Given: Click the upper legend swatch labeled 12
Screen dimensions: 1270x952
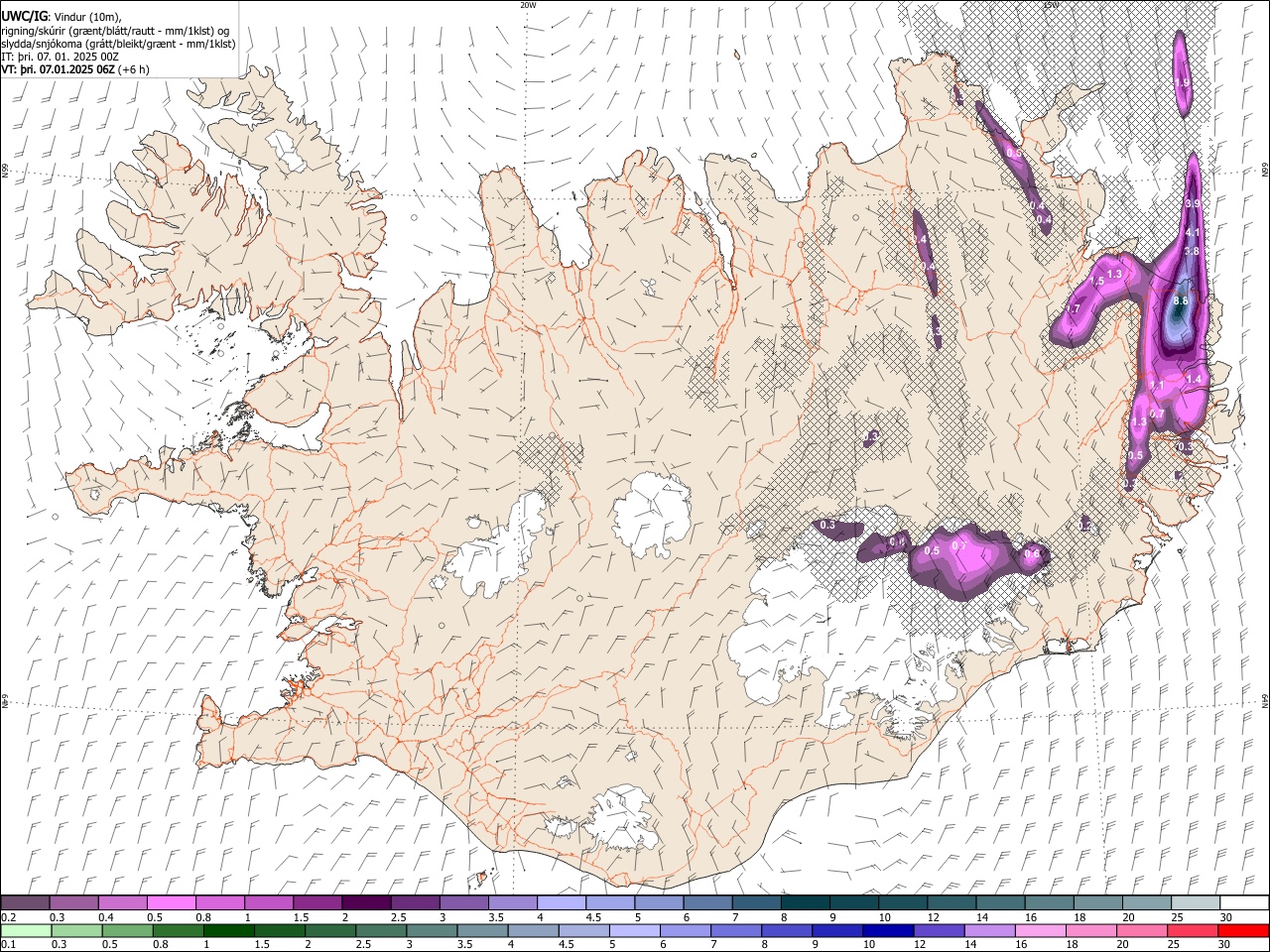Looking at the screenshot, I should pyautogui.click(x=951, y=902).
